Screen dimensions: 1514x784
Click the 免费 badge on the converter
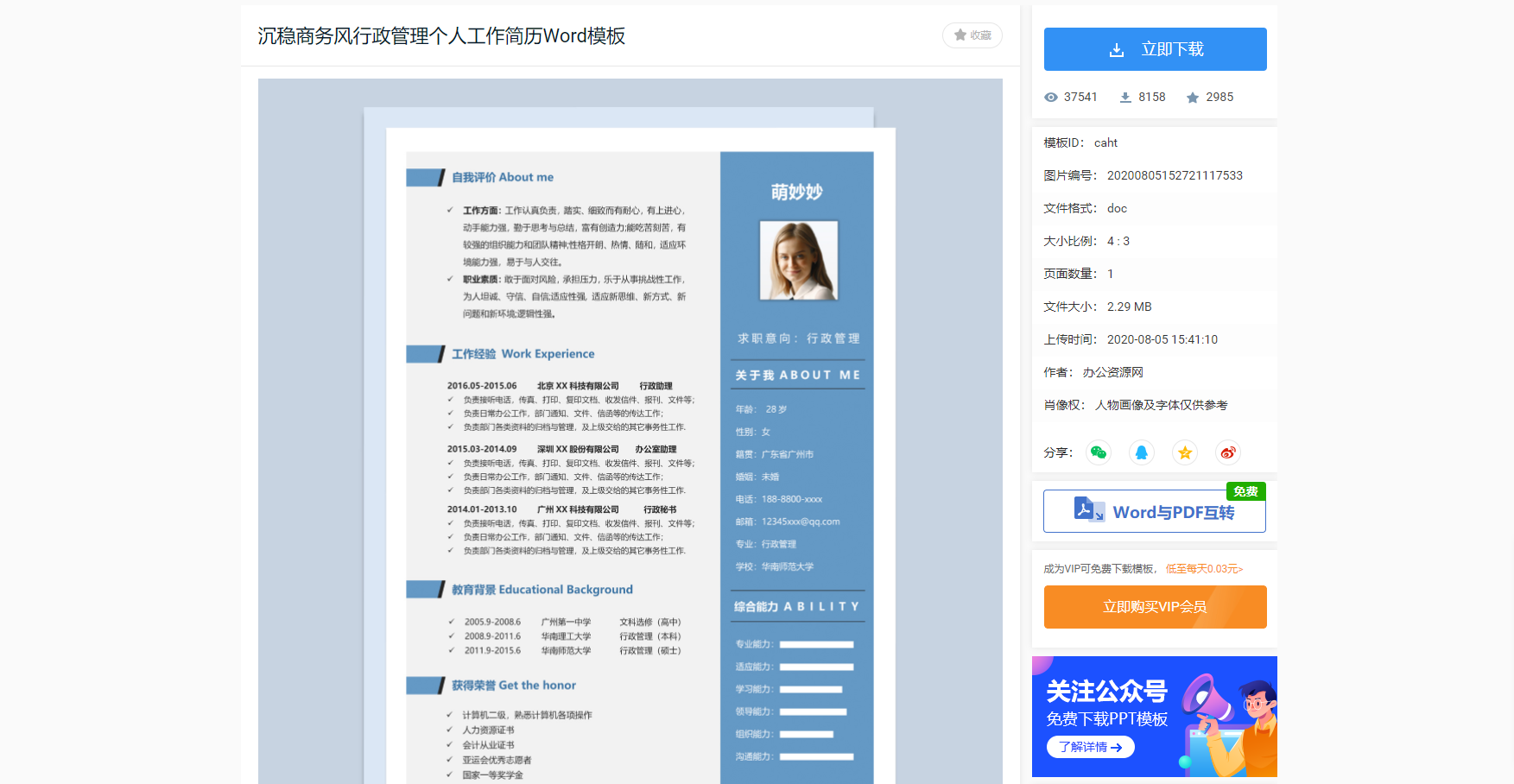[x=1245, y=491]
